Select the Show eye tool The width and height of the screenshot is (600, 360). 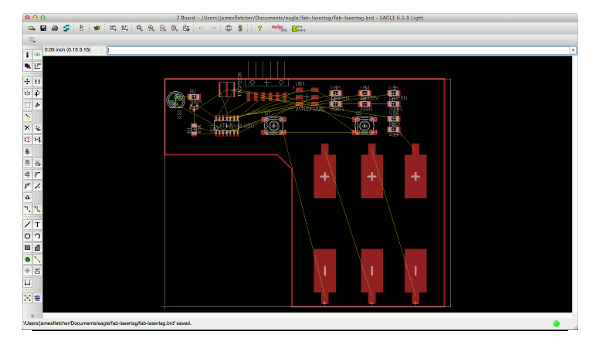37,55
